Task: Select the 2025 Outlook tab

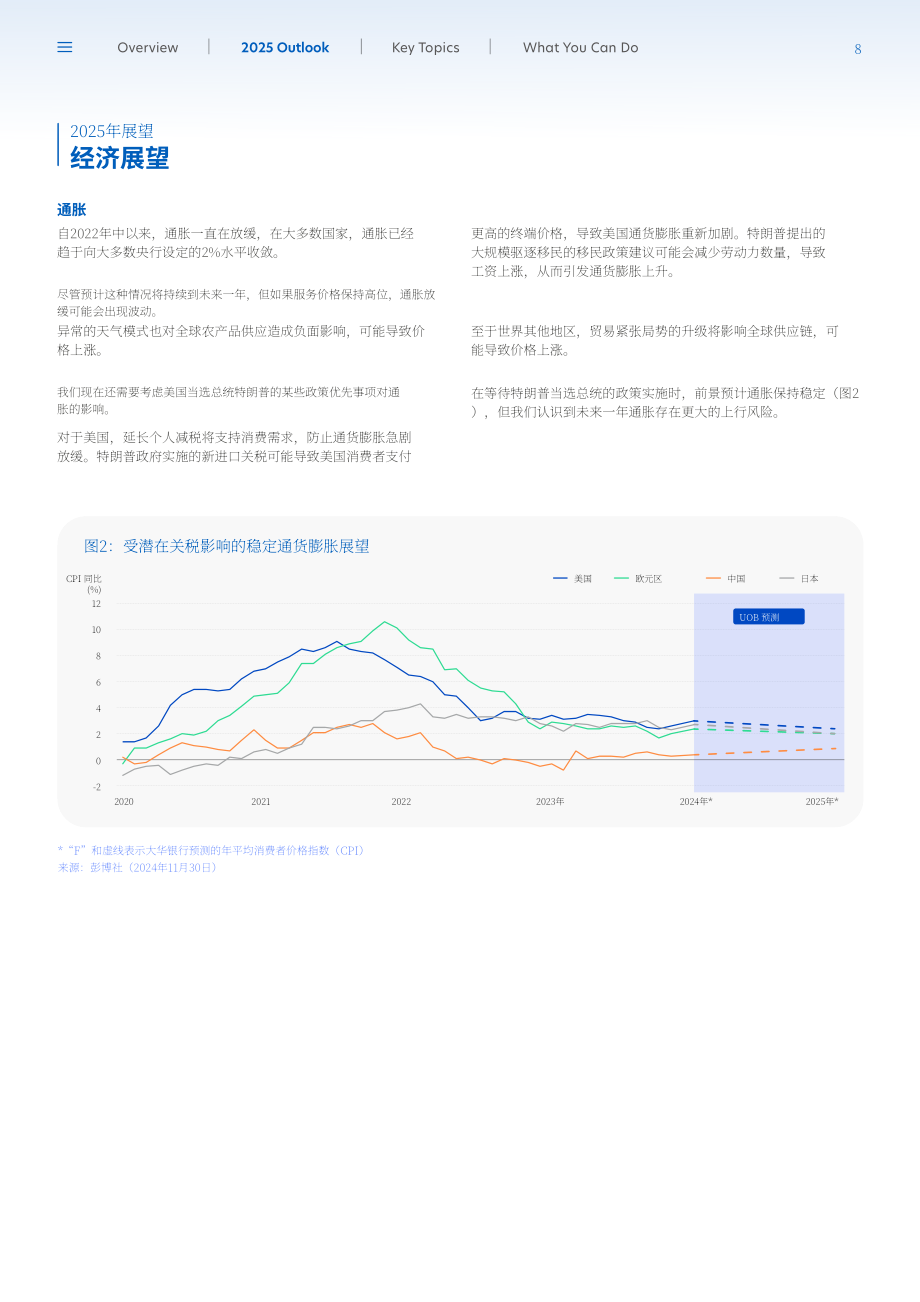Action: point(285,47)
